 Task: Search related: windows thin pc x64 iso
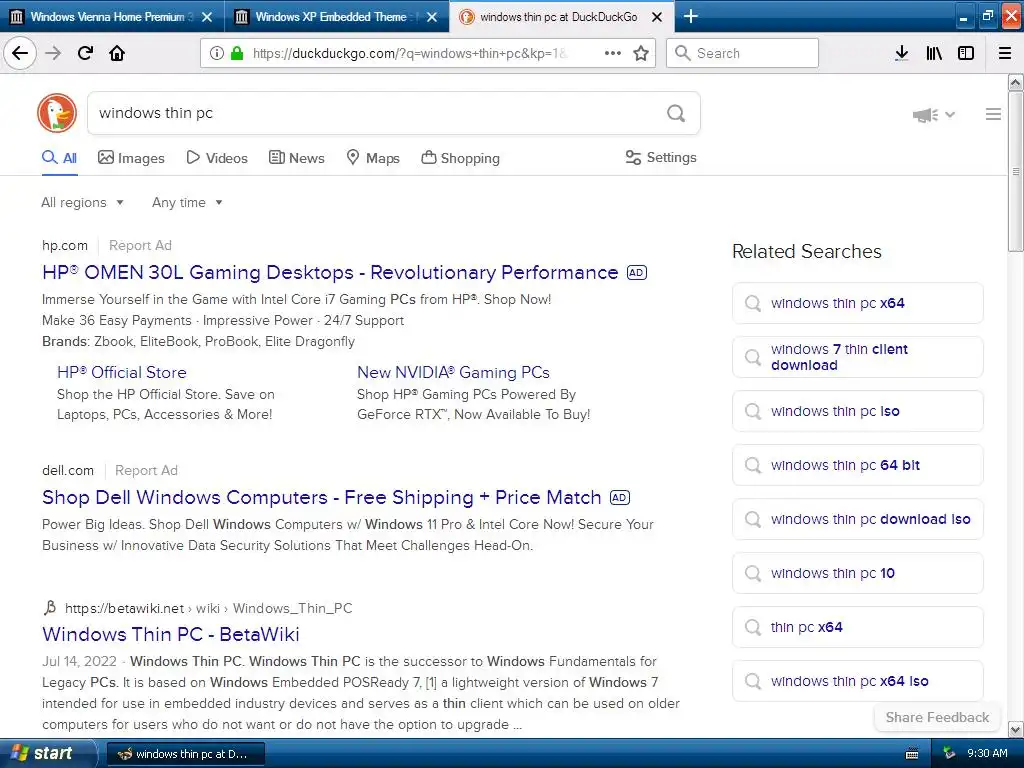click(857, 681)
